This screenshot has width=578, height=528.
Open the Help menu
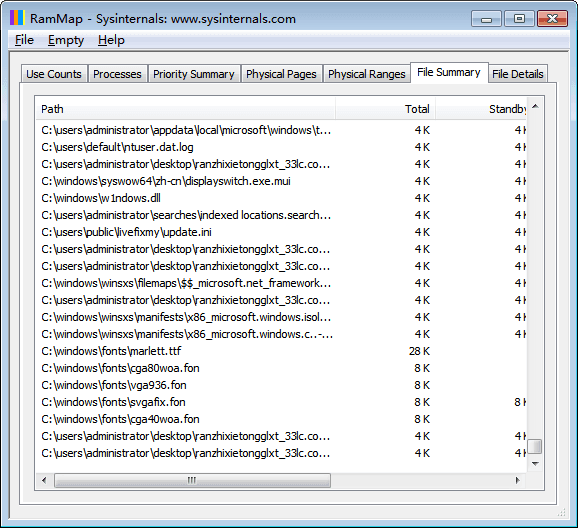[111, 40]
